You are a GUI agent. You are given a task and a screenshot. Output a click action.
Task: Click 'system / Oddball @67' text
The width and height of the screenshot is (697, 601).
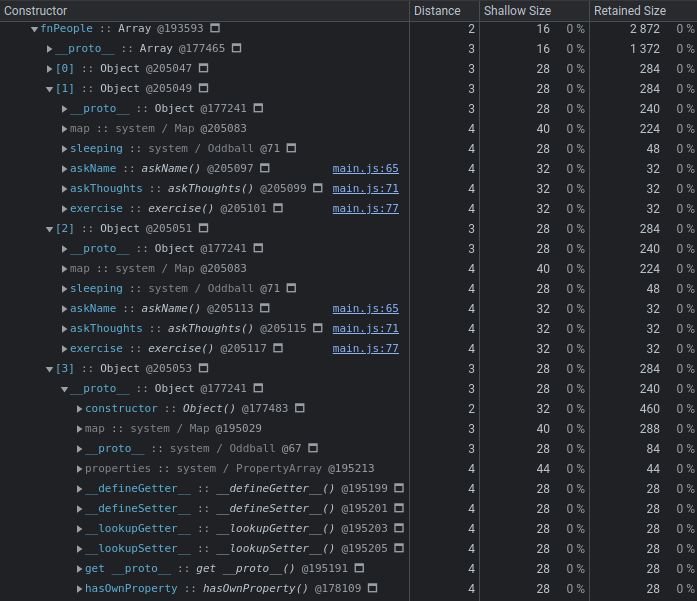click(x=236, y=449)
